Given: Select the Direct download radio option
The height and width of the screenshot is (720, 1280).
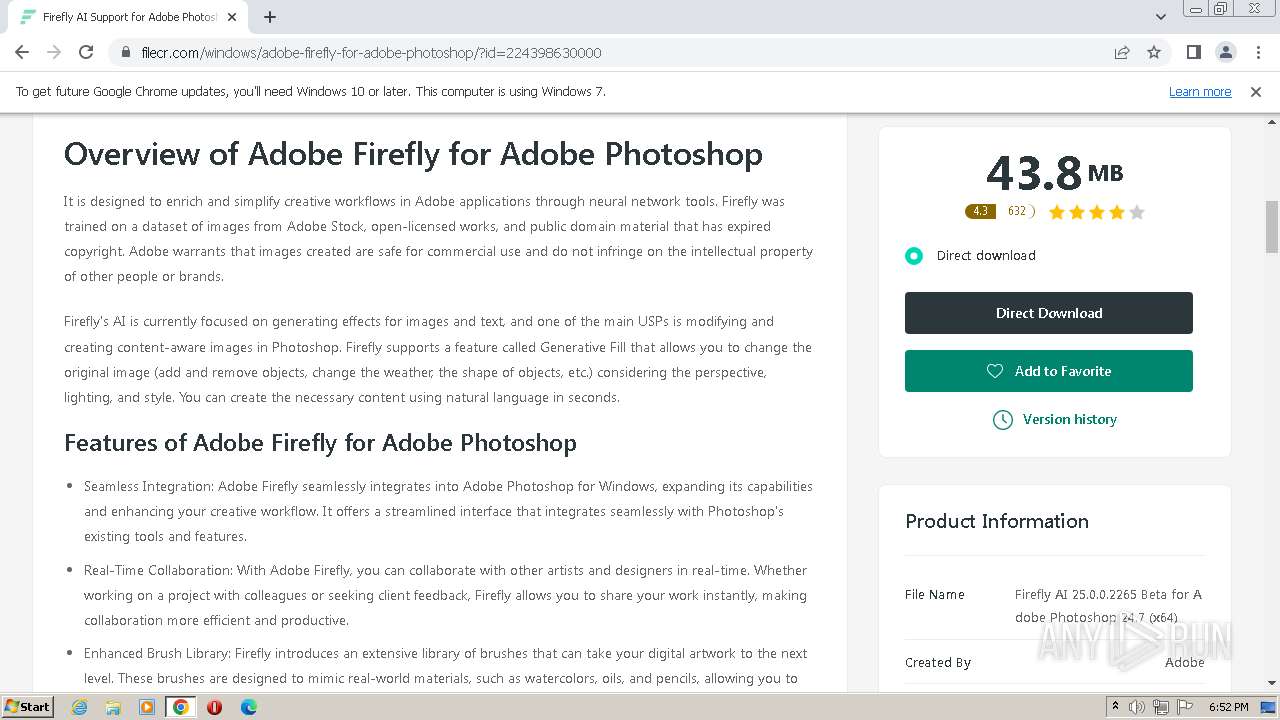Looking at the screenshot, I should click(913, 255).
